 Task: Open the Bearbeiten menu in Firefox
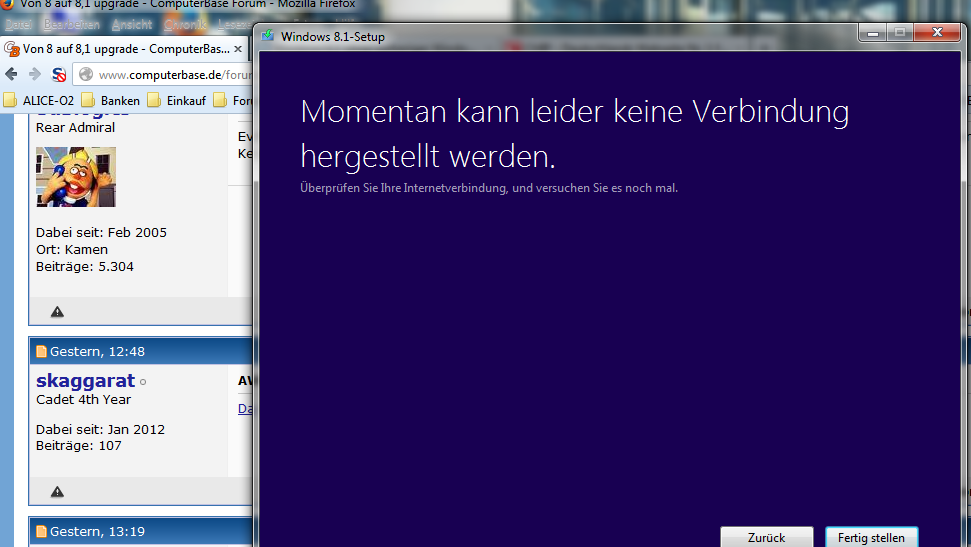[71, 25]
